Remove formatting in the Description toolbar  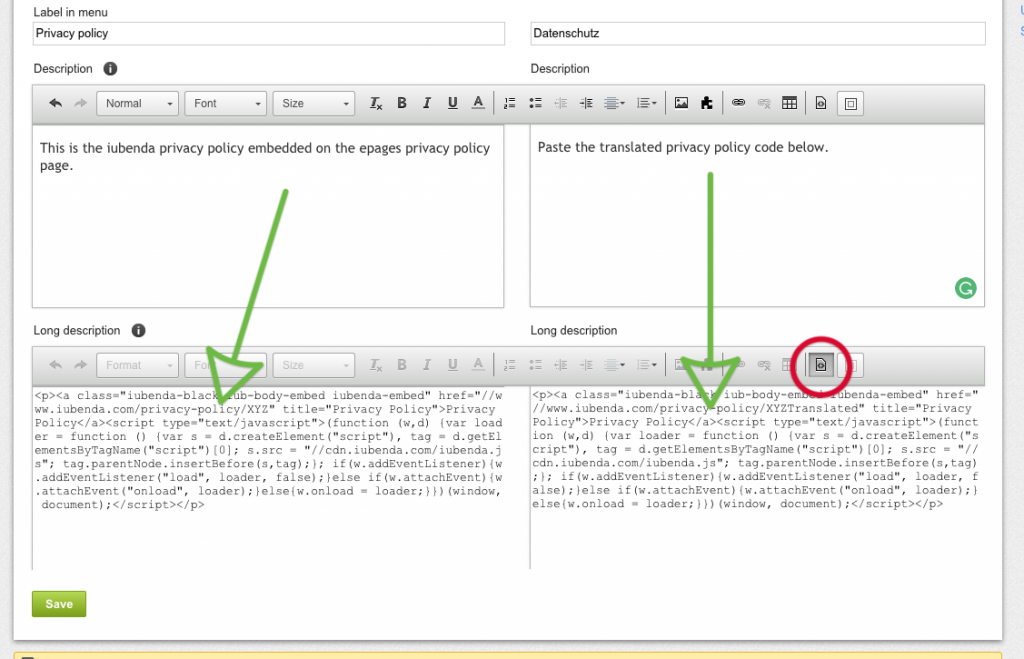point(376,103)
